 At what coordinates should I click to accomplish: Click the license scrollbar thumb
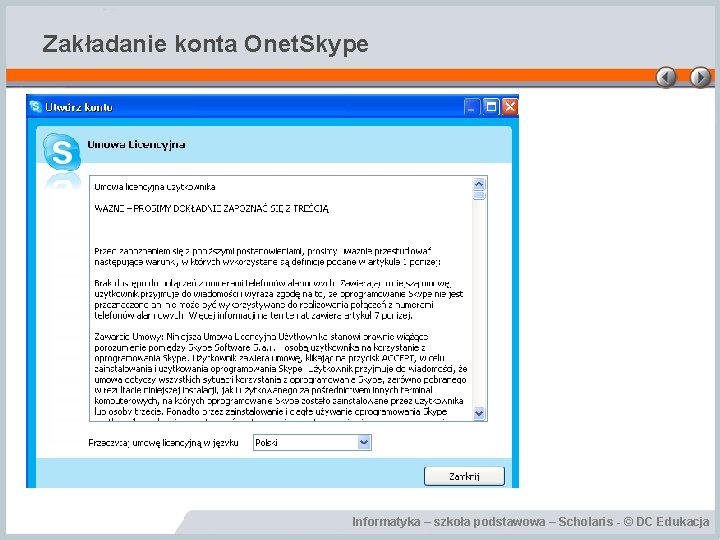pos(479,196)
